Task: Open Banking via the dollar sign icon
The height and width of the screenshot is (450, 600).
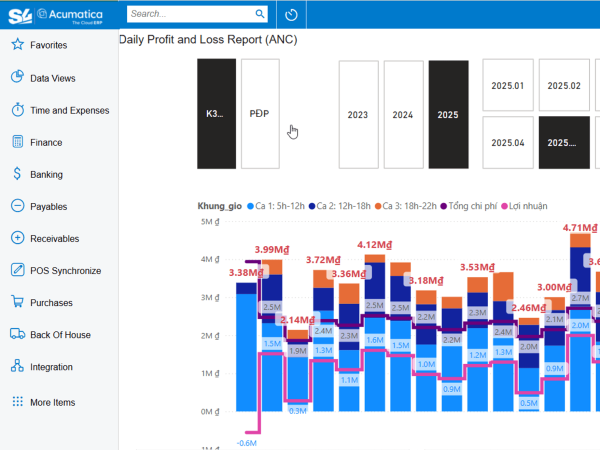Action: click(x=17, y=174)
